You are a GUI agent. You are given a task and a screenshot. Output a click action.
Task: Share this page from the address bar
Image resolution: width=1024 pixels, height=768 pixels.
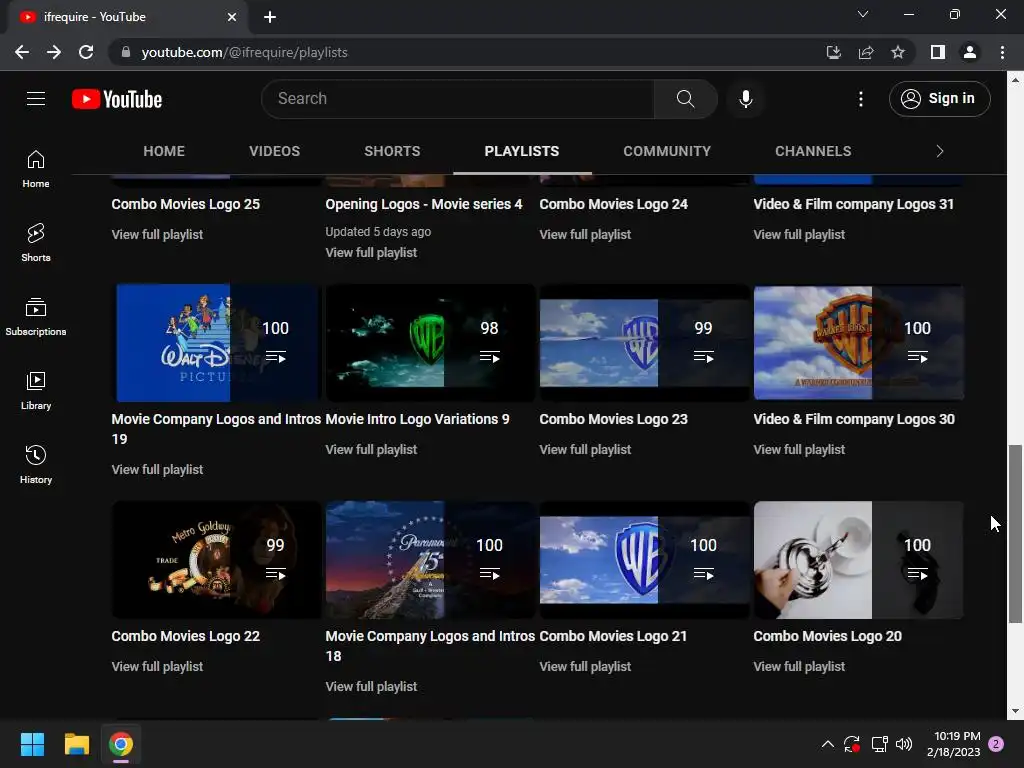[866, 52]
